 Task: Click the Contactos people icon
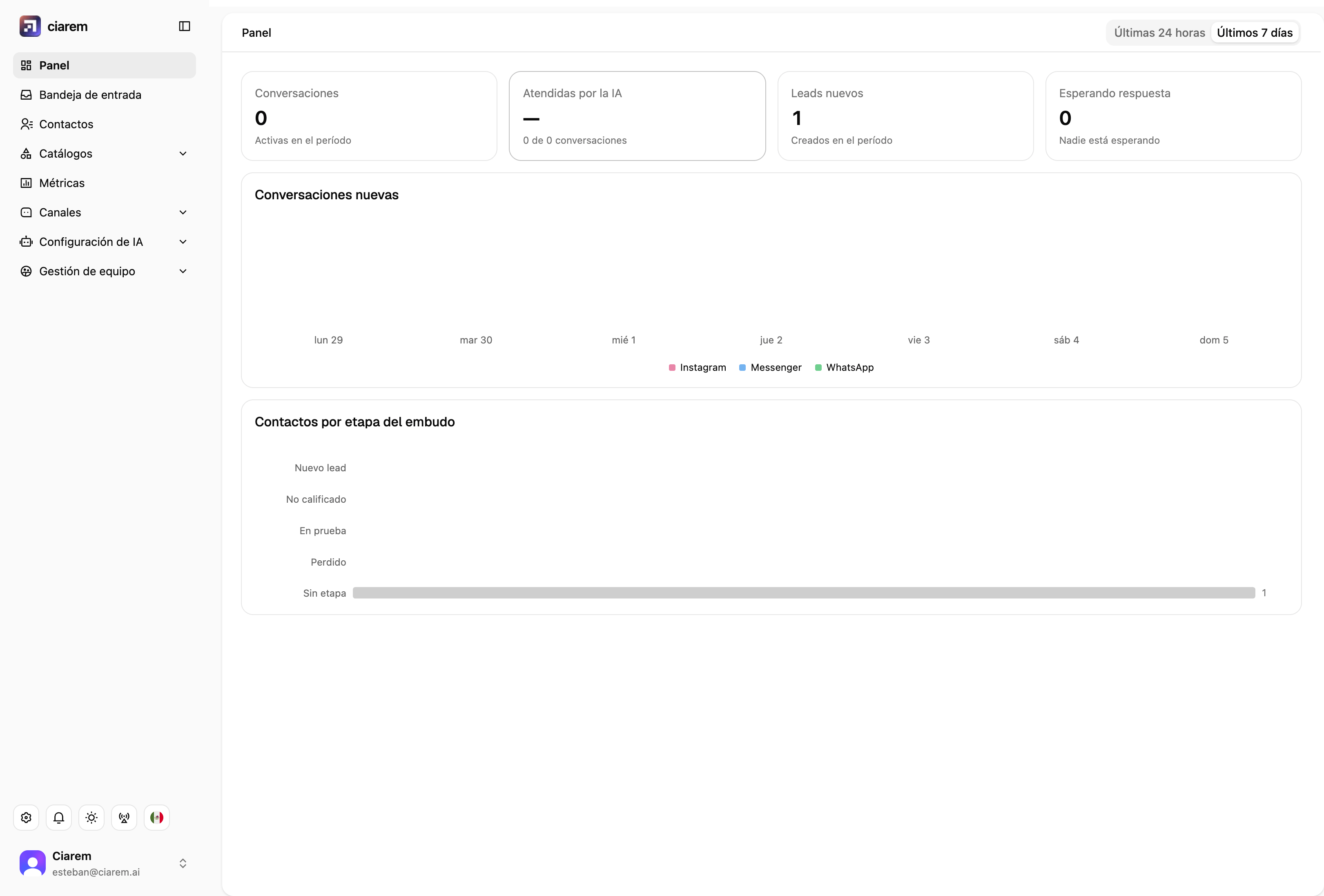tap(26, 124)
